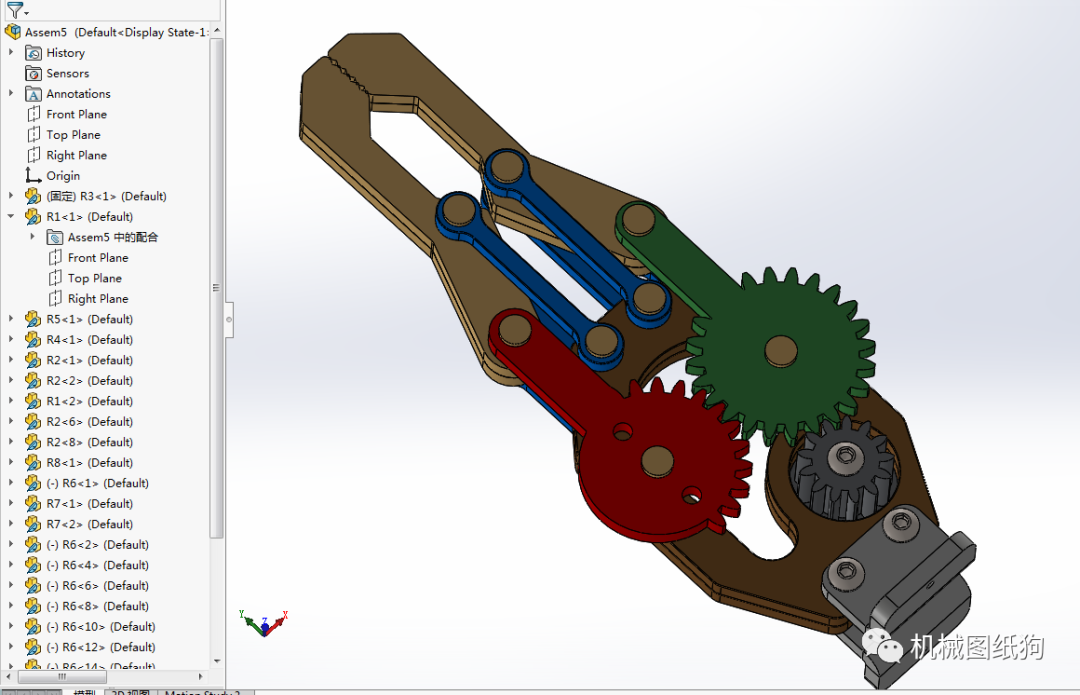Expand the History tree node
1080x695 pixels.
click(10, 52)
